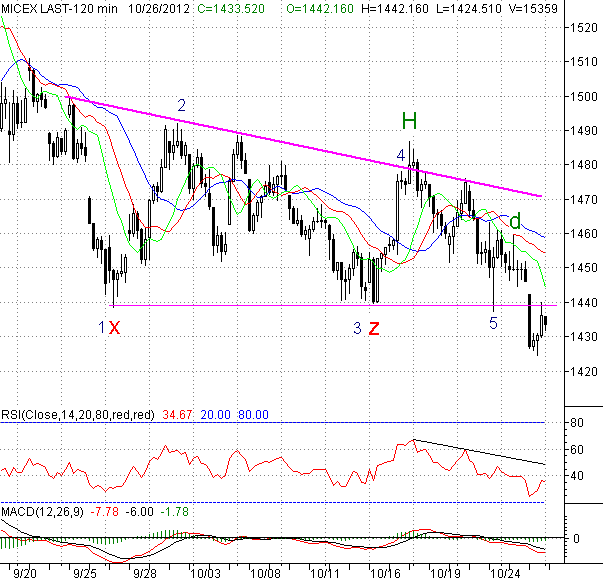Click the 9/25 date axis label

[85, 574]
